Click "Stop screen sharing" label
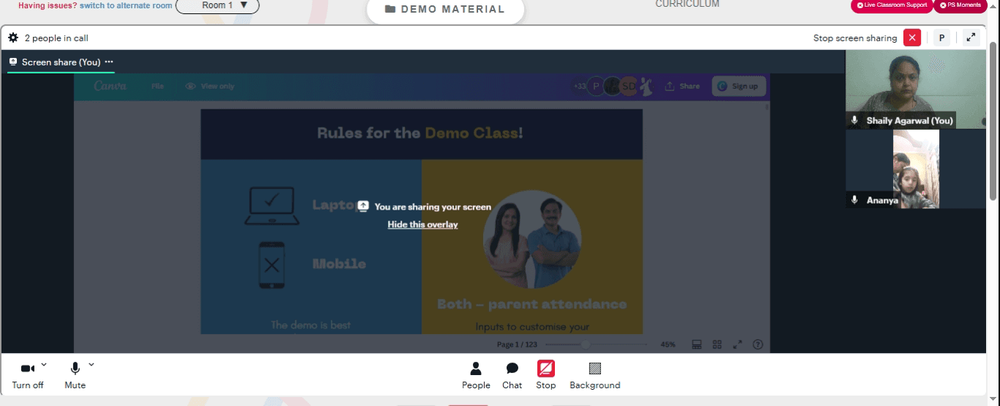The height and width of the screenshot is (406, 1000). tap(855, 38)
